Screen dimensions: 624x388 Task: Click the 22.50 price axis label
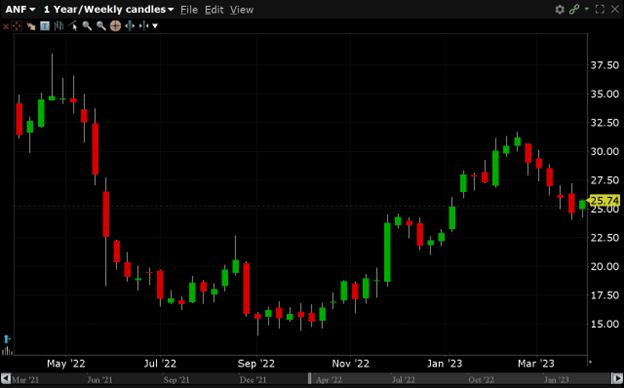pyautogui.click(x=604, y=238)
